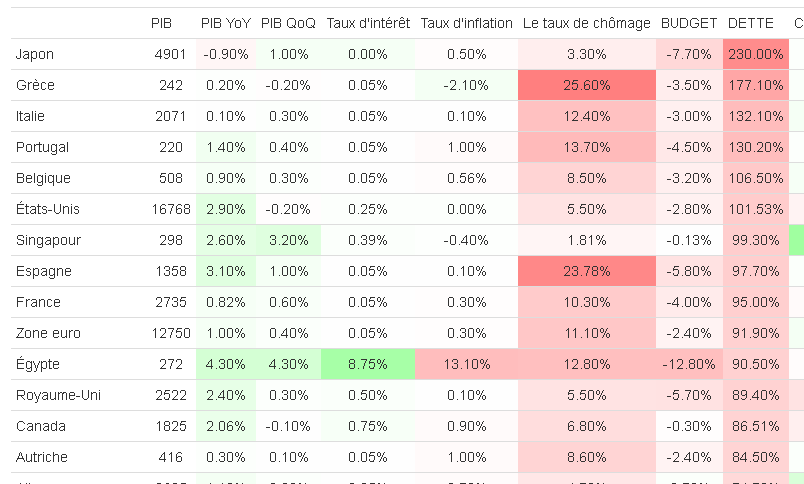804x484 pixels.
Task: Open the Singapour country link
Action: point(49,240)
